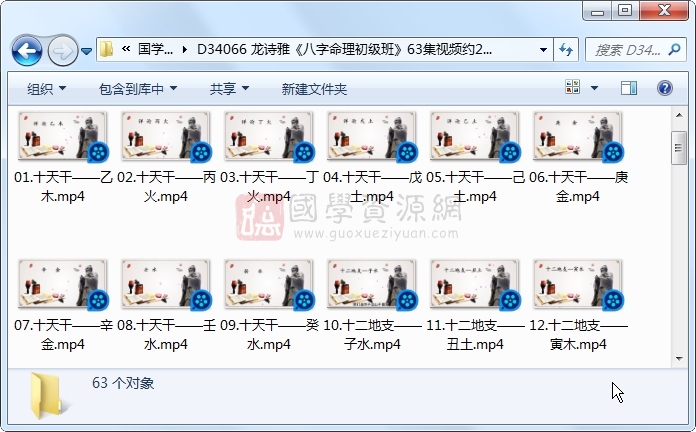
Task: Click the vertical scrollbar thumb
Action: (679, 148)
